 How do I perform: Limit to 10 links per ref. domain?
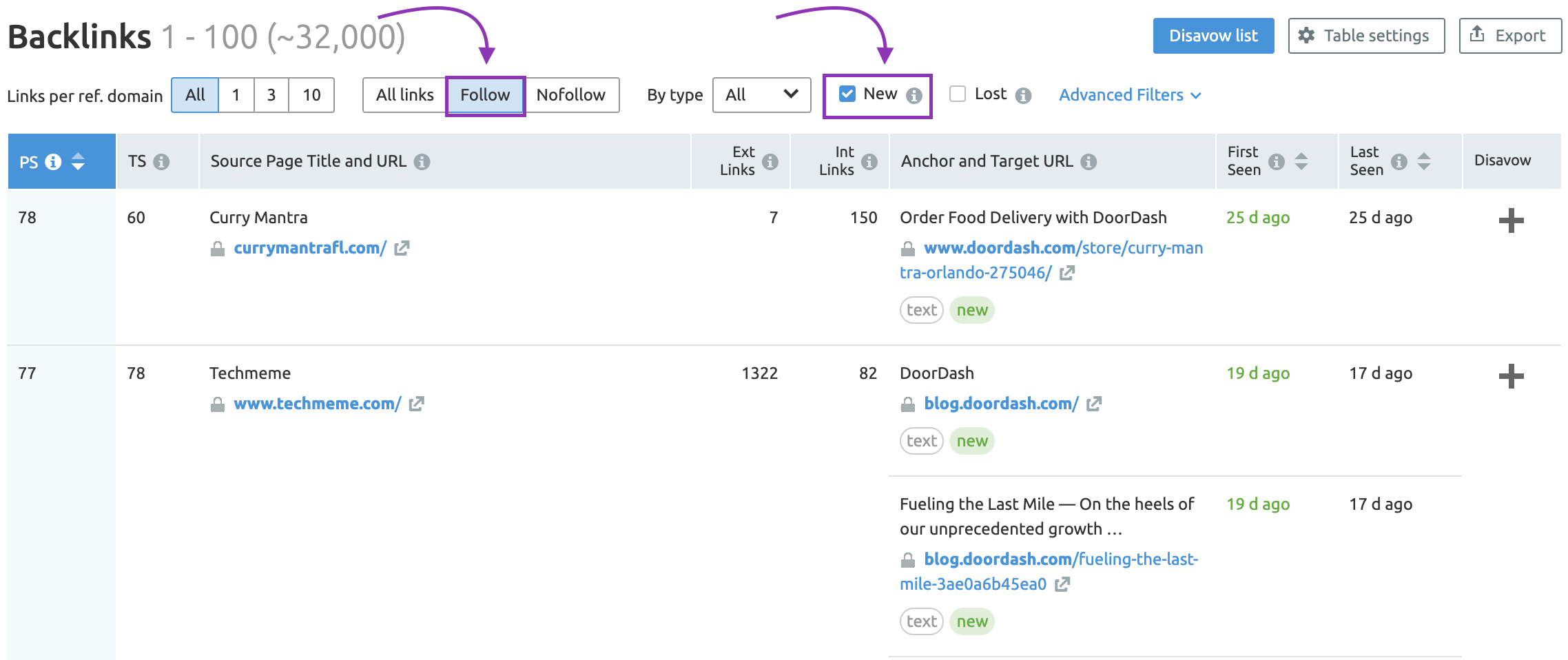311,95
